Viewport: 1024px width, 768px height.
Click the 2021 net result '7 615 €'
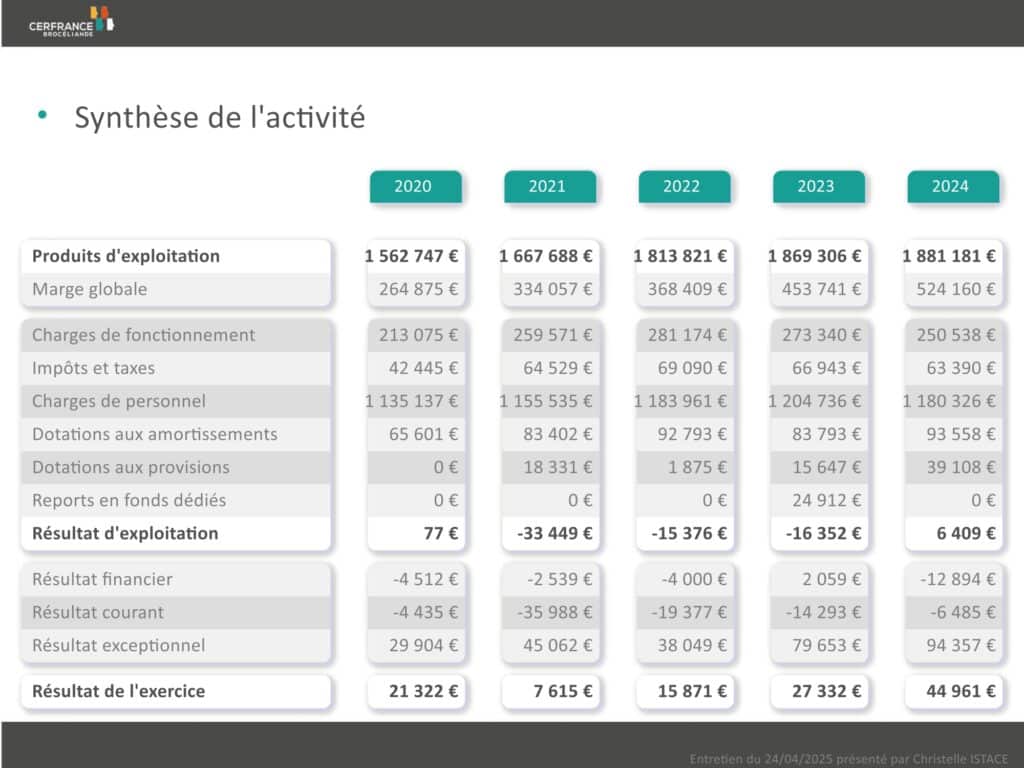(563, 691)
